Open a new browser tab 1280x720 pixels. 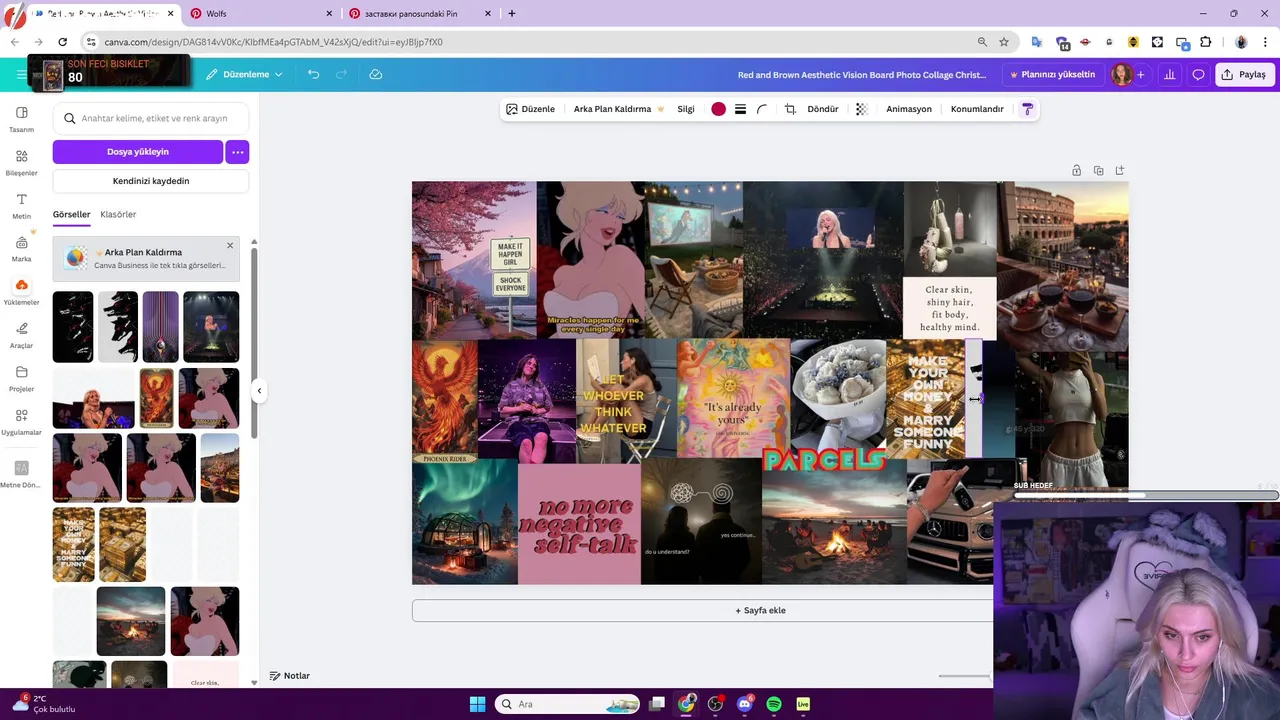point(512,14)
